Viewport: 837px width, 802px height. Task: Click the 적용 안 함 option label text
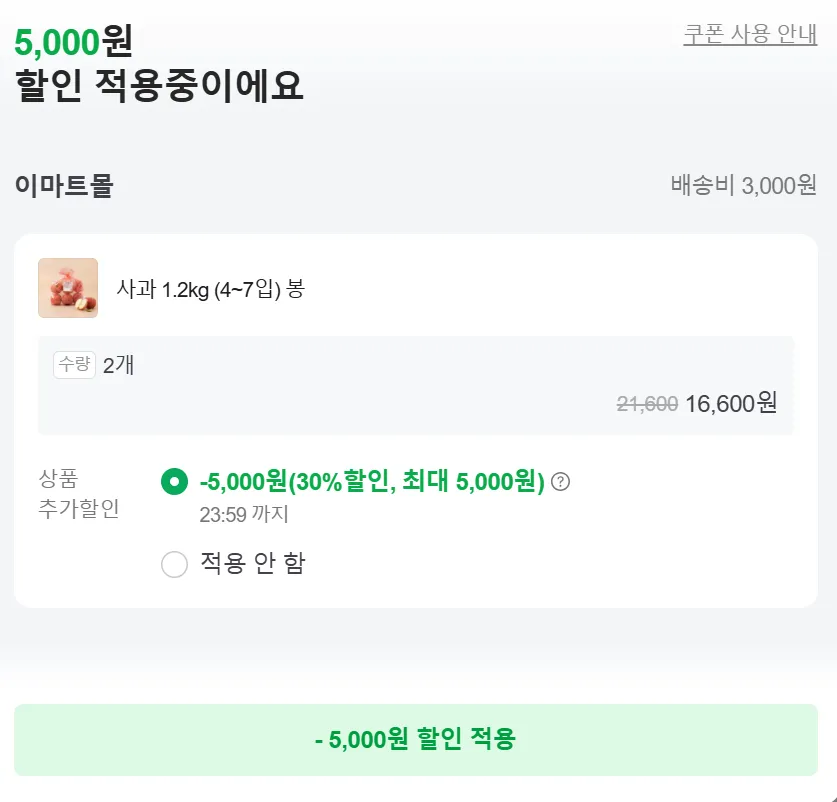[x=252, y=564]
